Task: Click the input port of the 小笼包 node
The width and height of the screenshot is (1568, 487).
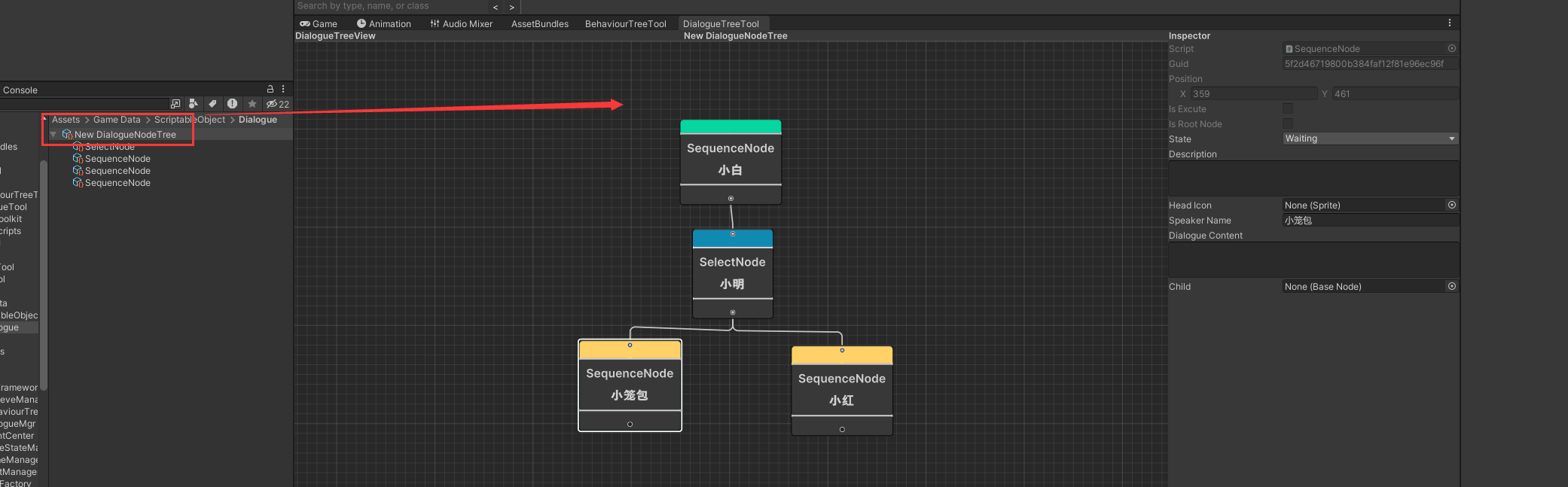Action: (x=630, y=345)
